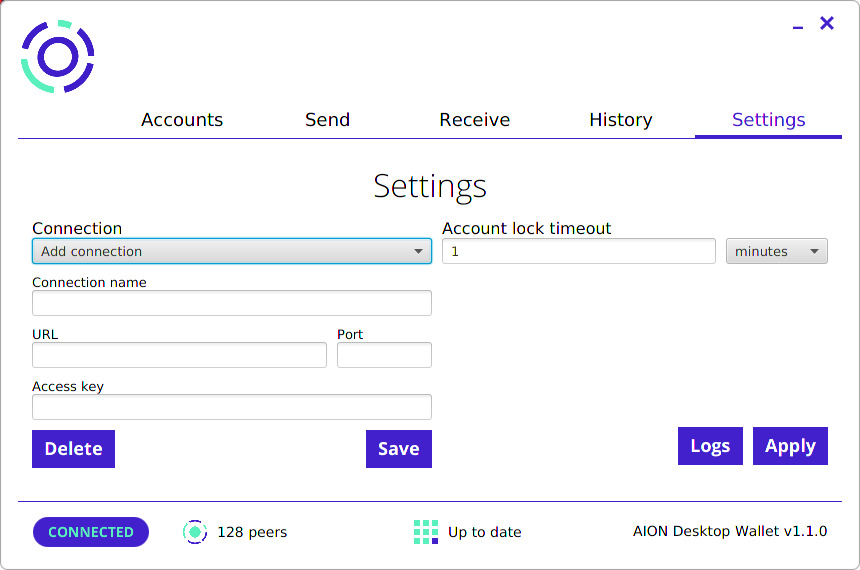Minimize the wallet window
Screen dimensions: 860x570
797,27
